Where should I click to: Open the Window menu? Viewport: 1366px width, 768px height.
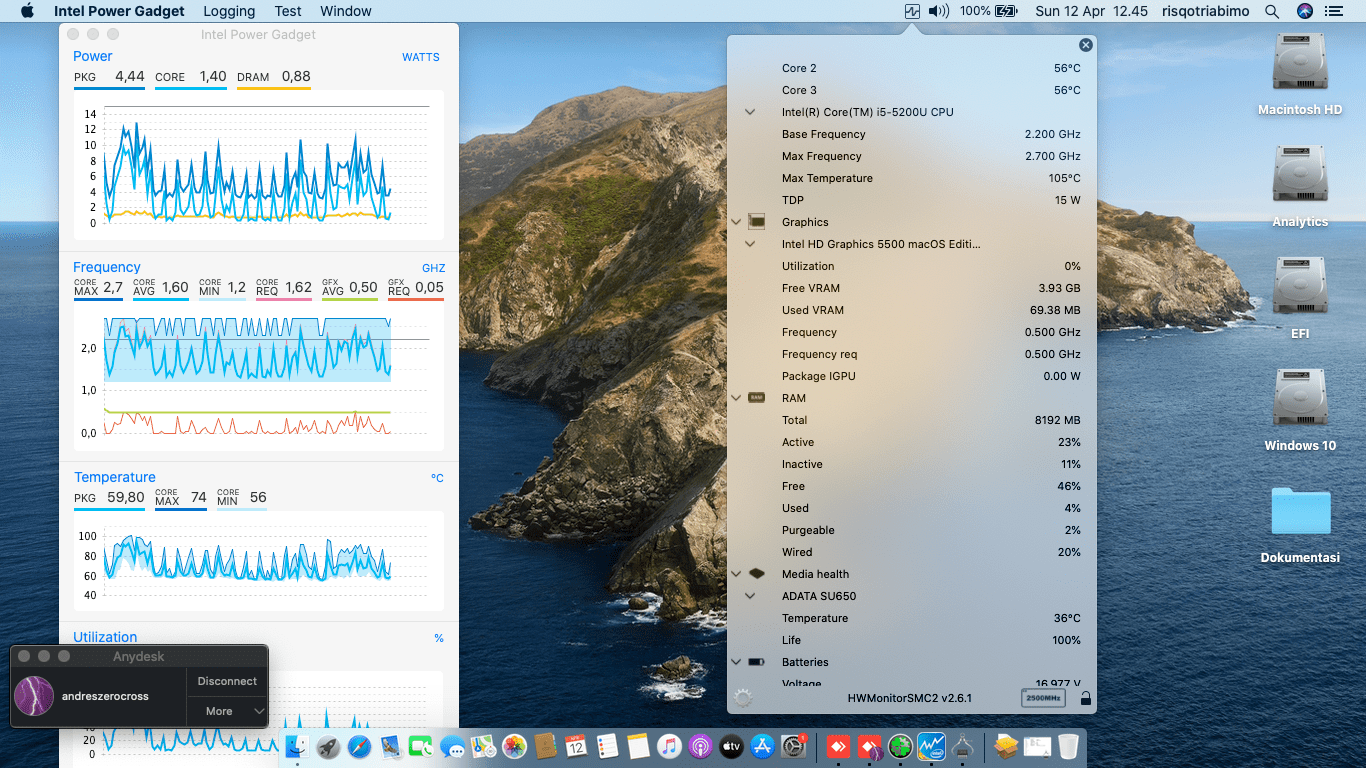click(x=346, y=11)
